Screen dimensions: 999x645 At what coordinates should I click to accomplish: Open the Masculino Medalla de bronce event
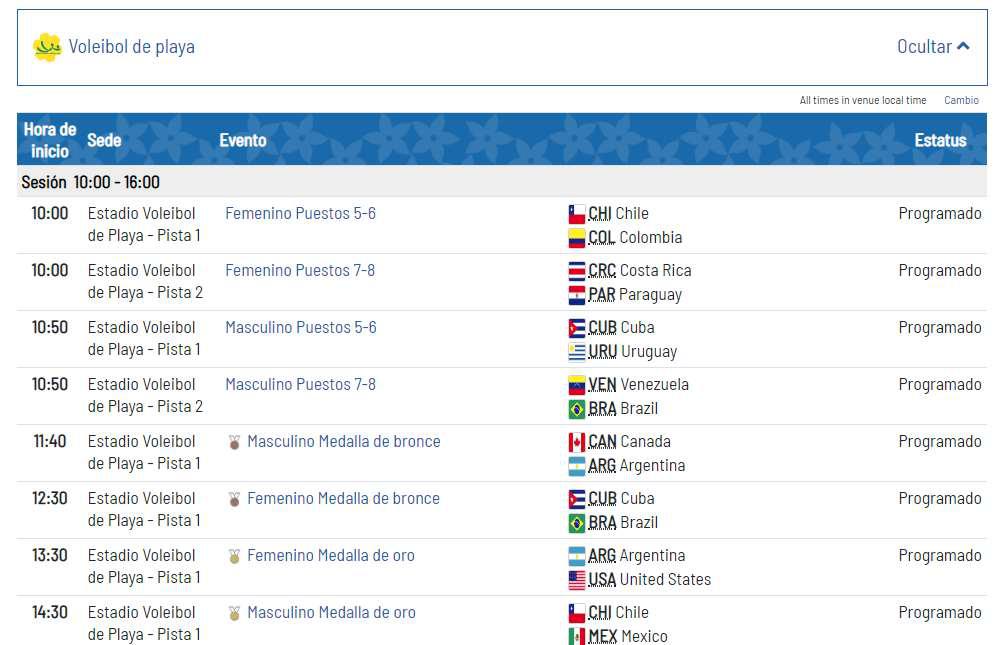coord(343,441)
